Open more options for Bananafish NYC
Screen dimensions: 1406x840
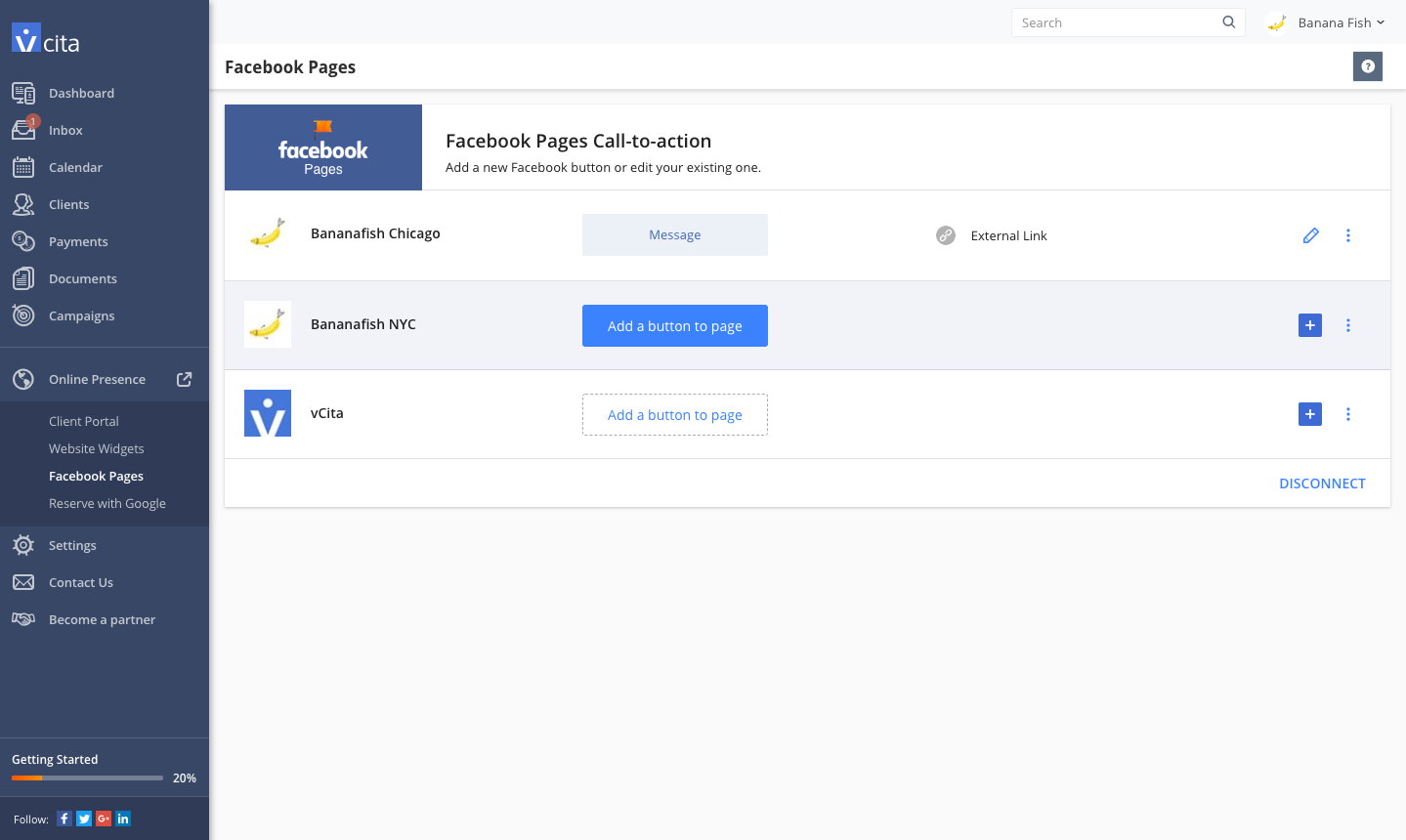click(x=1348, y=325)
